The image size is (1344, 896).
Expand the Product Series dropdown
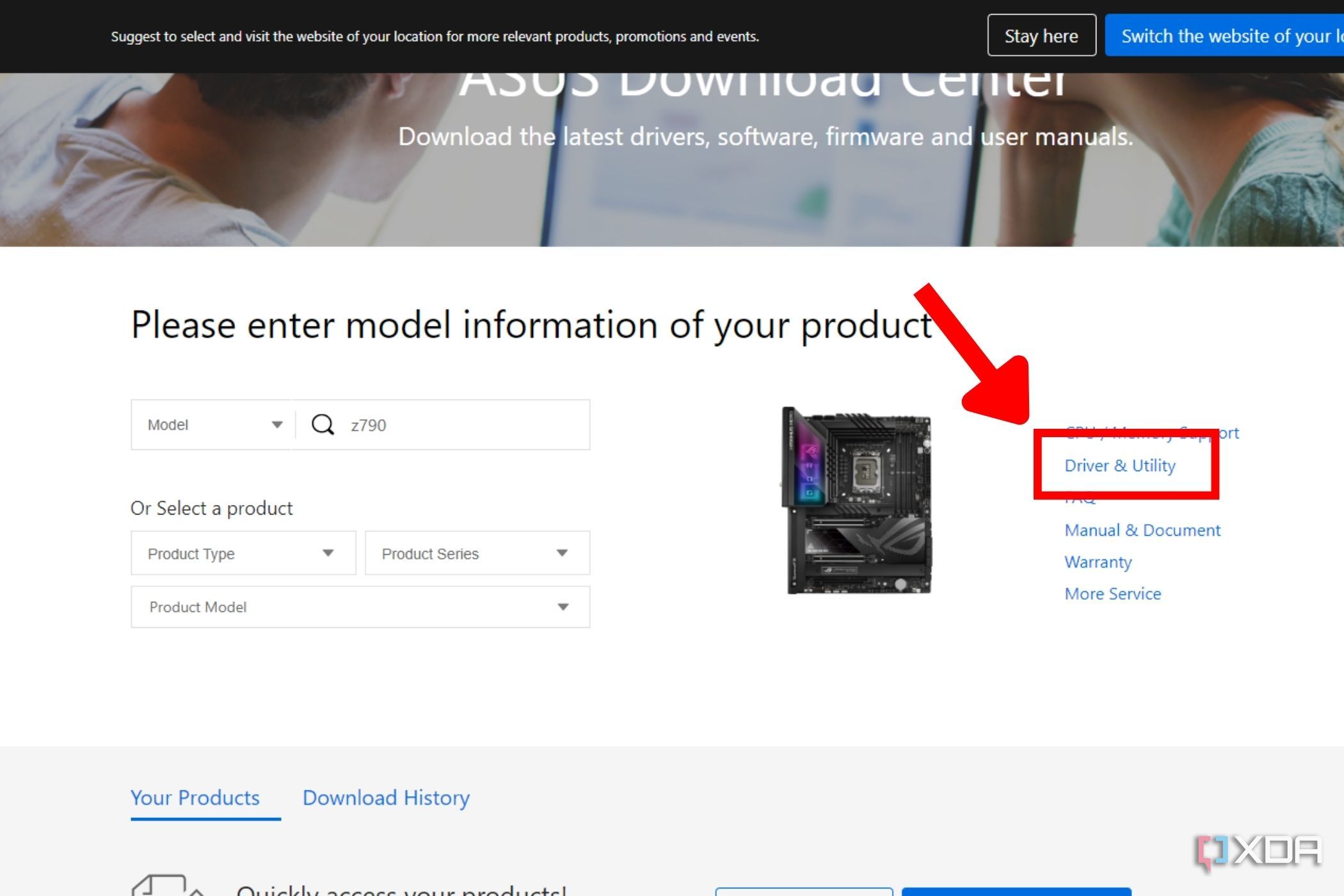coord(477,553)
